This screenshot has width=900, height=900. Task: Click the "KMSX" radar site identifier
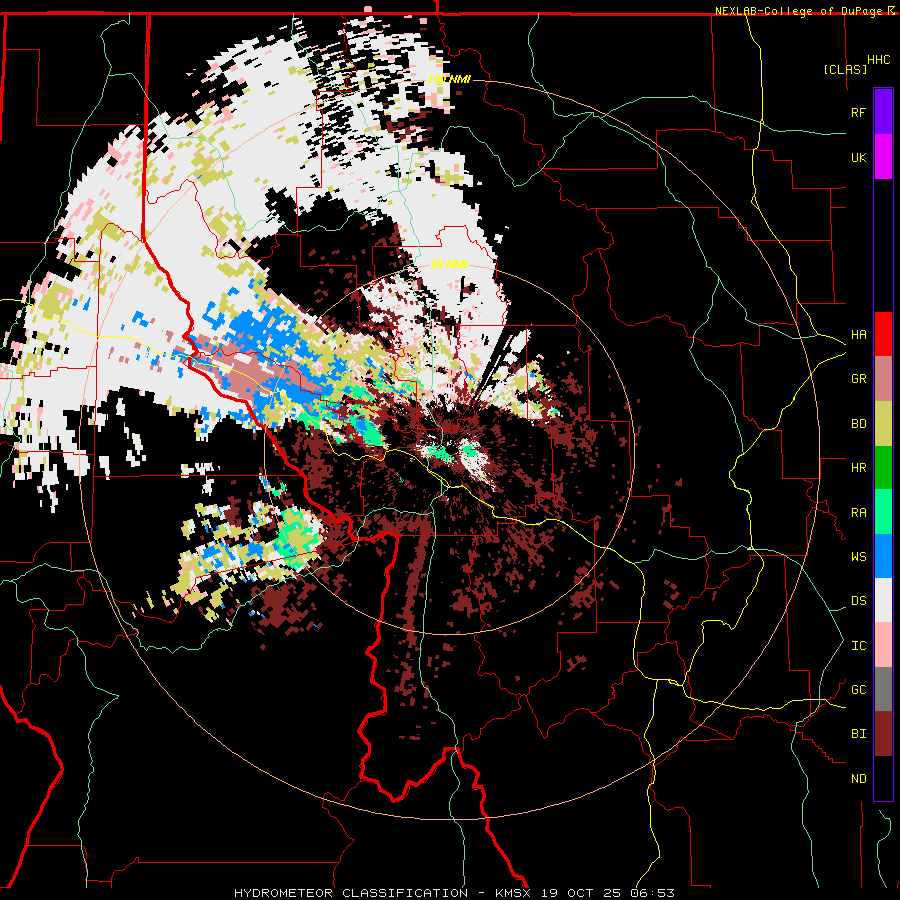click(x=515, y=893)
